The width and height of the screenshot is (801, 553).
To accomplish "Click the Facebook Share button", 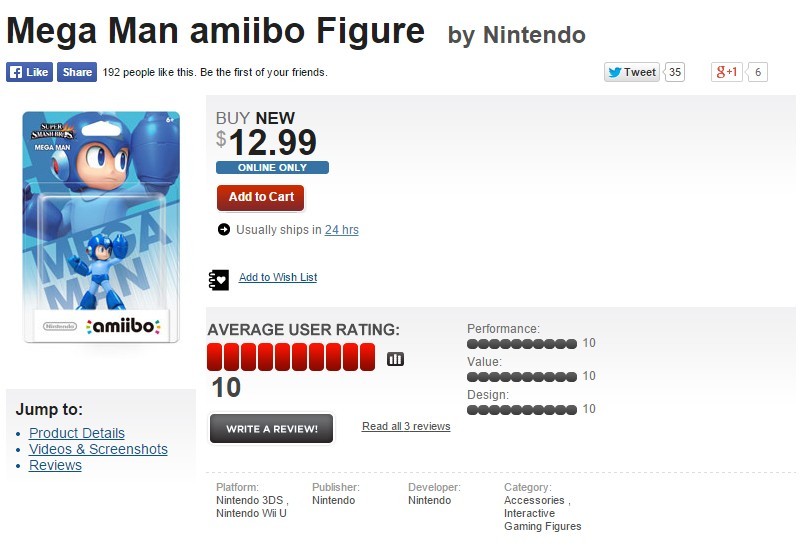I will [76, 72].
